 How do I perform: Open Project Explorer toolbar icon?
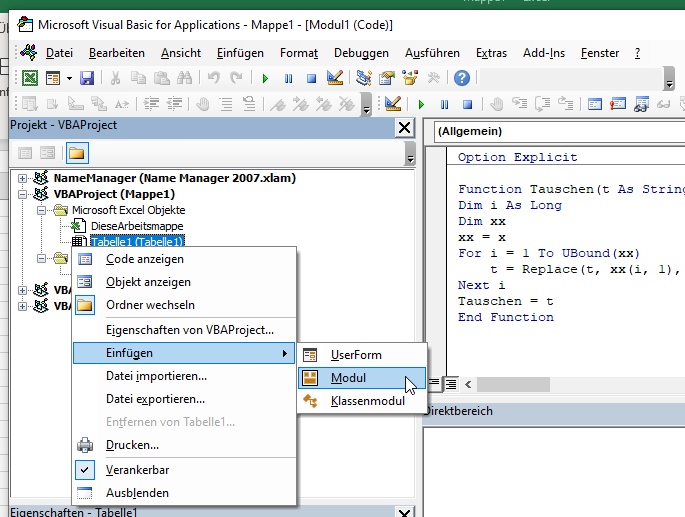(x=363, y=79)
